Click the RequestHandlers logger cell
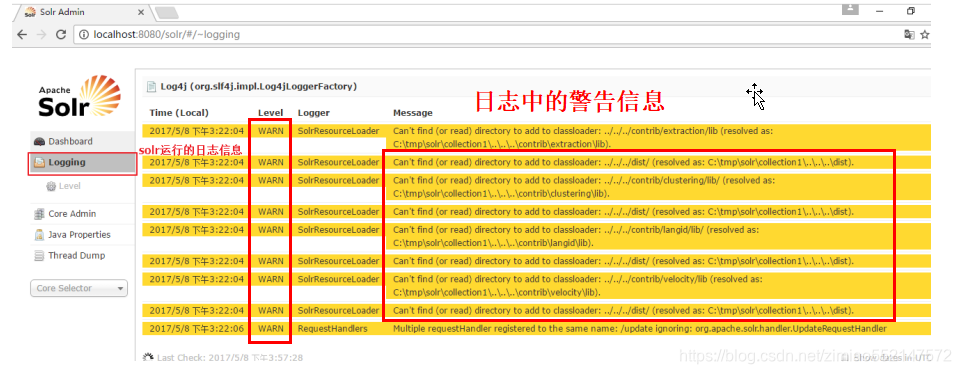Viewport: 961px width, 374px height. 333,329
